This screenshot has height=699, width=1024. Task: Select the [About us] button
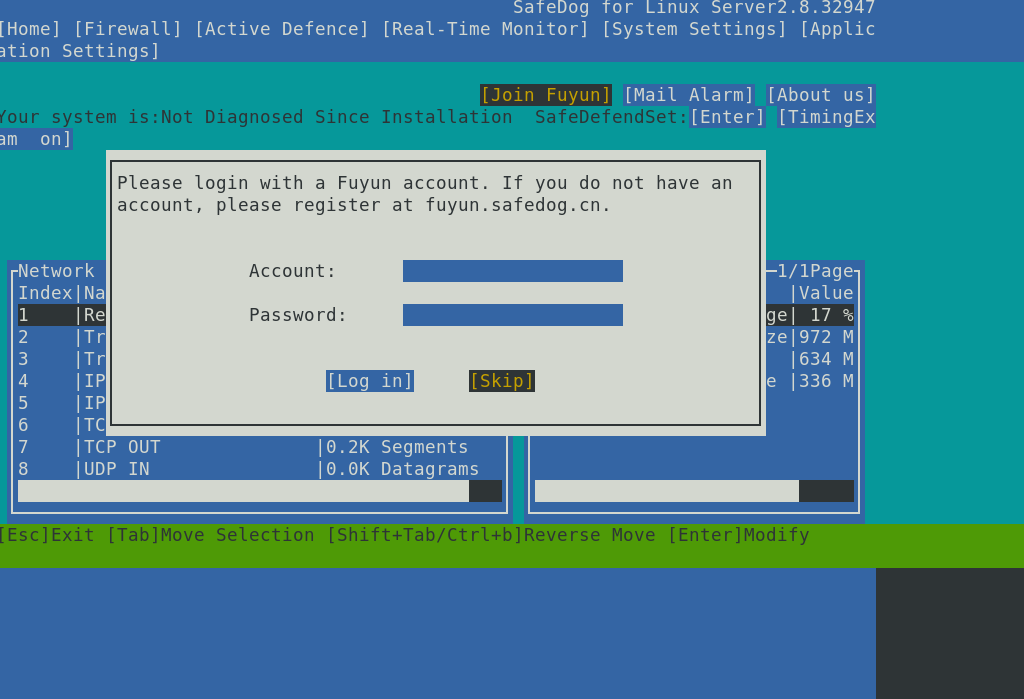[820, 95]
